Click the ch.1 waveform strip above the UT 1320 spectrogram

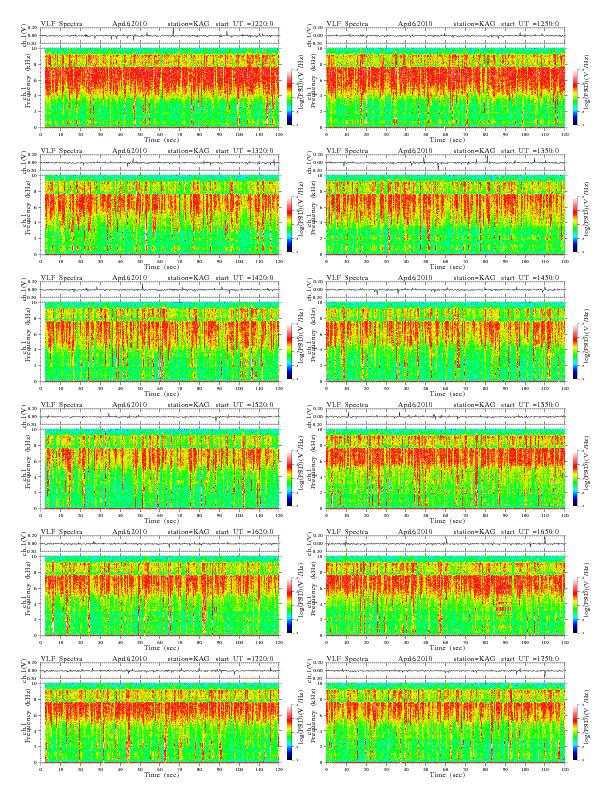(160, 163)
